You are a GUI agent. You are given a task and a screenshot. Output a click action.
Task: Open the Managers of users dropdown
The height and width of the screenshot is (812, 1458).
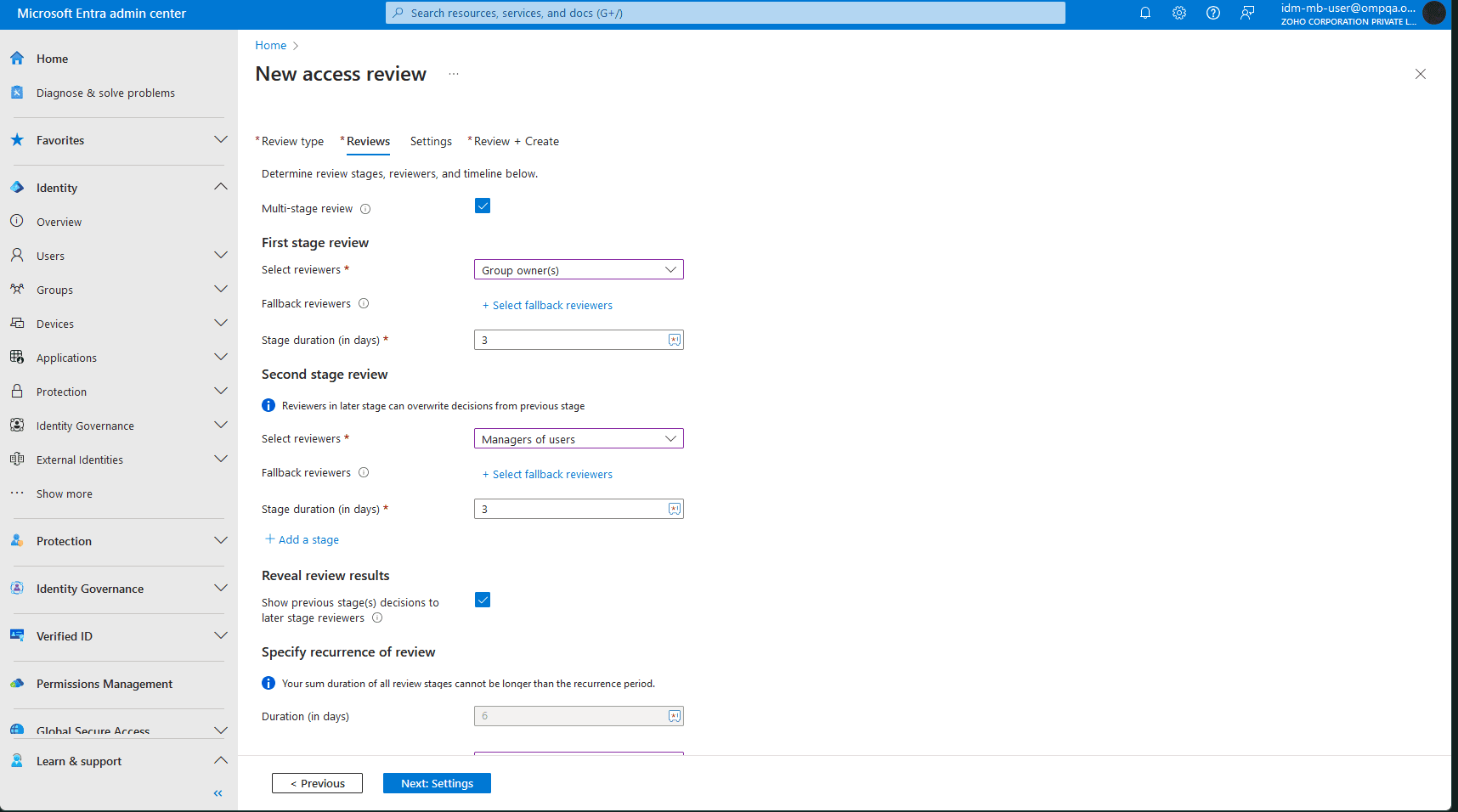pyautogui.click(x=578, y=438)
